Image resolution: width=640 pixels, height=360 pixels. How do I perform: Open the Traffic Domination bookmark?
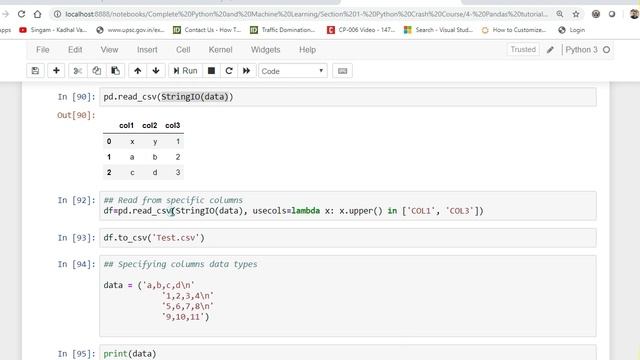pos(282,30)
